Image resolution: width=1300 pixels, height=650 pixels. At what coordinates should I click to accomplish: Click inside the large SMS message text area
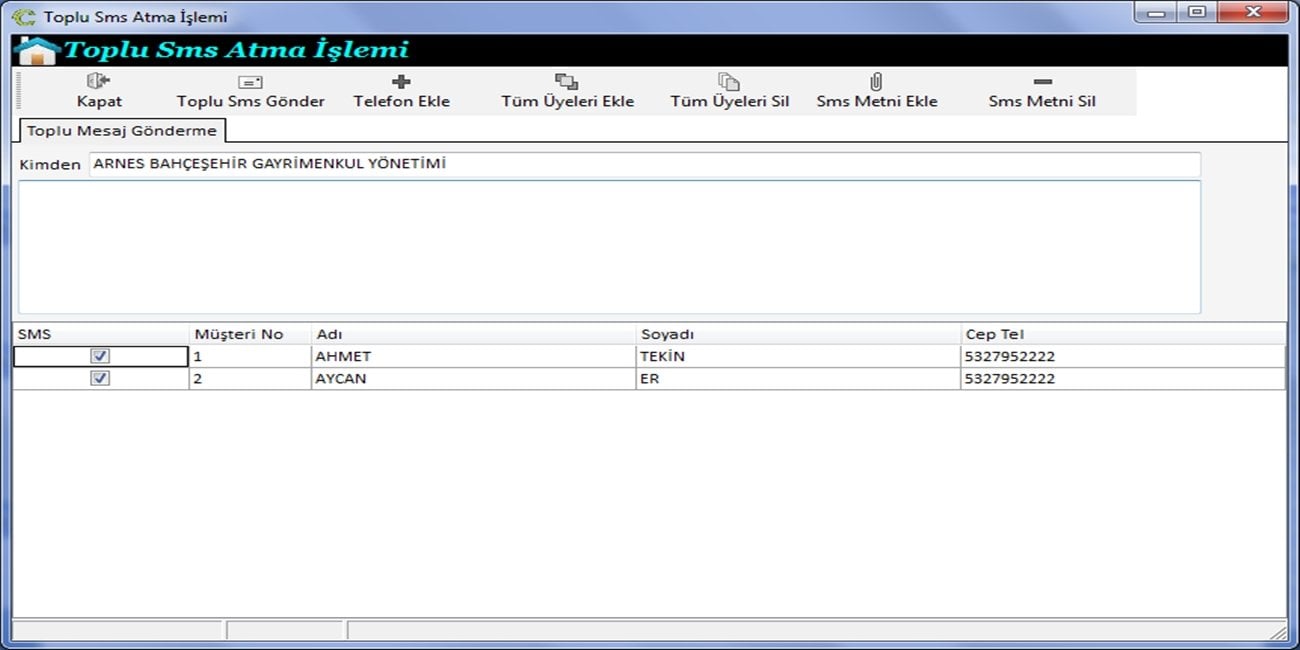pyautogui.click(x=609, y=247)
